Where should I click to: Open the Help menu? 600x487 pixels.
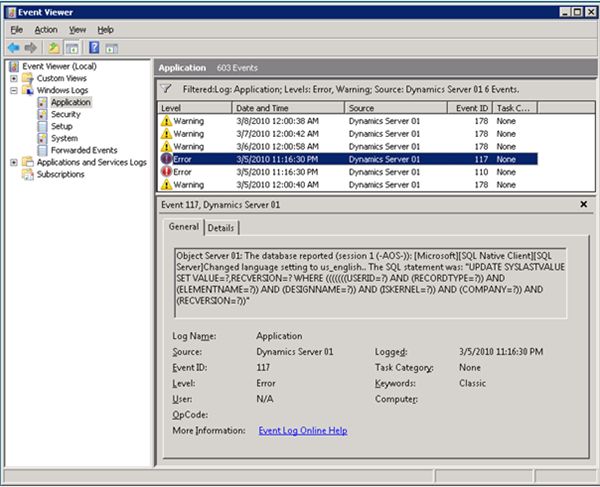pyautogui.click(x=105, y=30)
